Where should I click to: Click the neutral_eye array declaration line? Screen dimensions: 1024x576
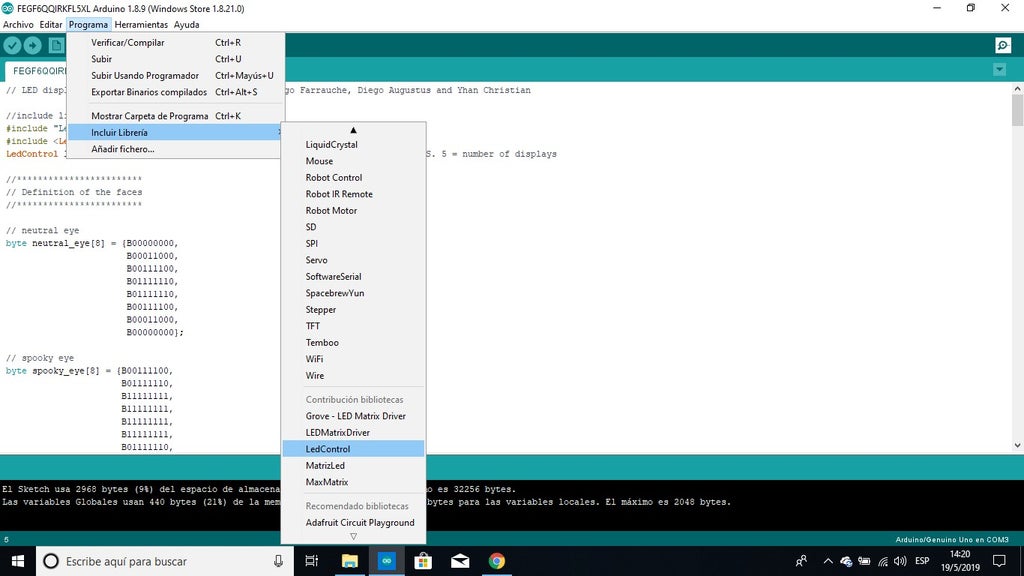92,243
